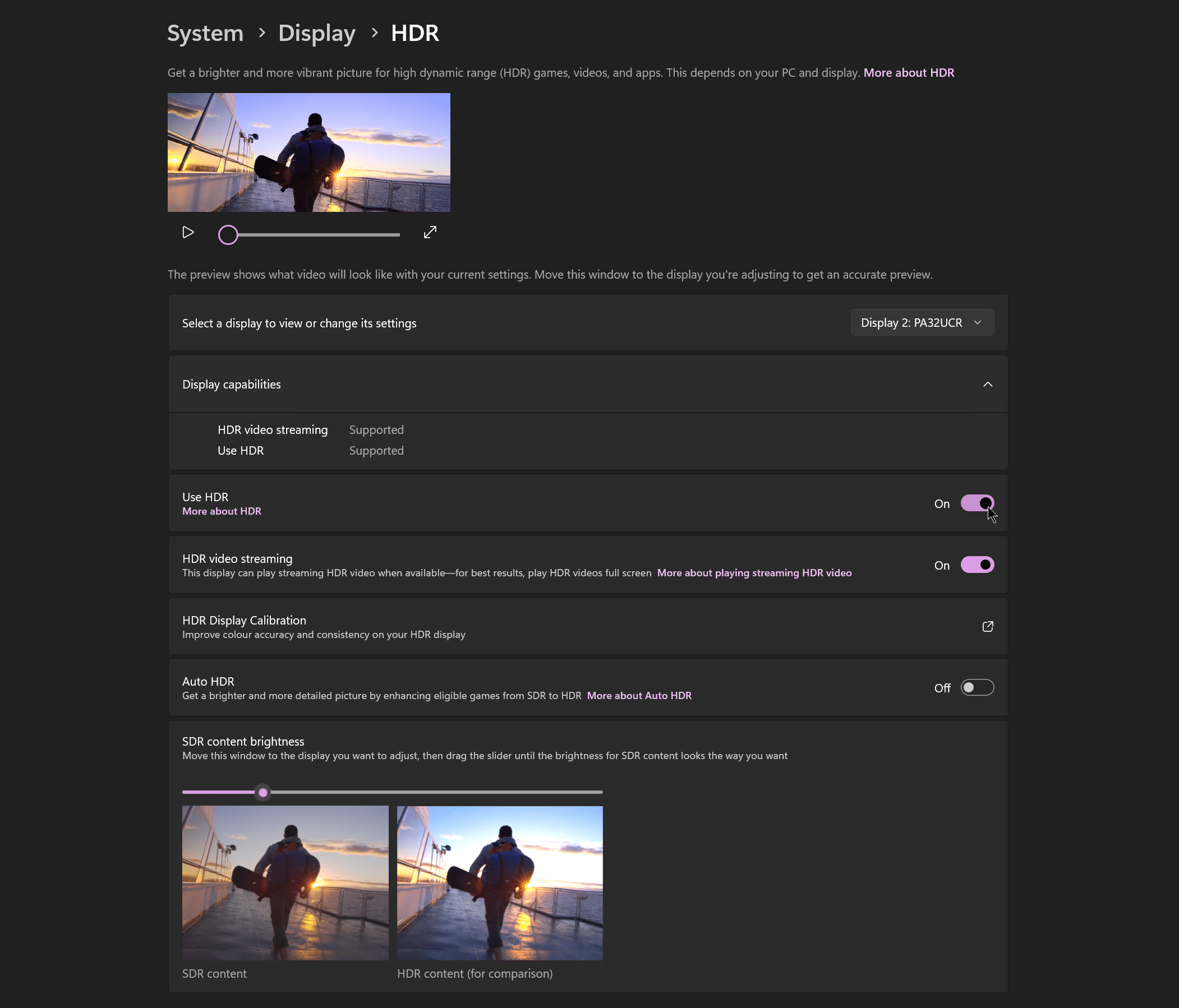
Task: Click More about Auto HDR link
Action: coord(639,695)
